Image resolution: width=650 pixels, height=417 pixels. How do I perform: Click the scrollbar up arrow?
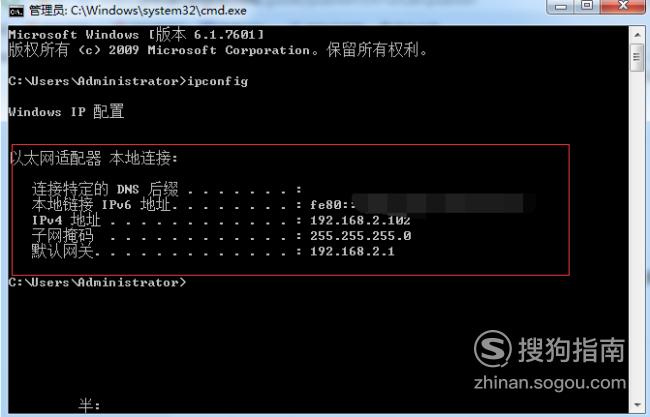click(637, 35)
